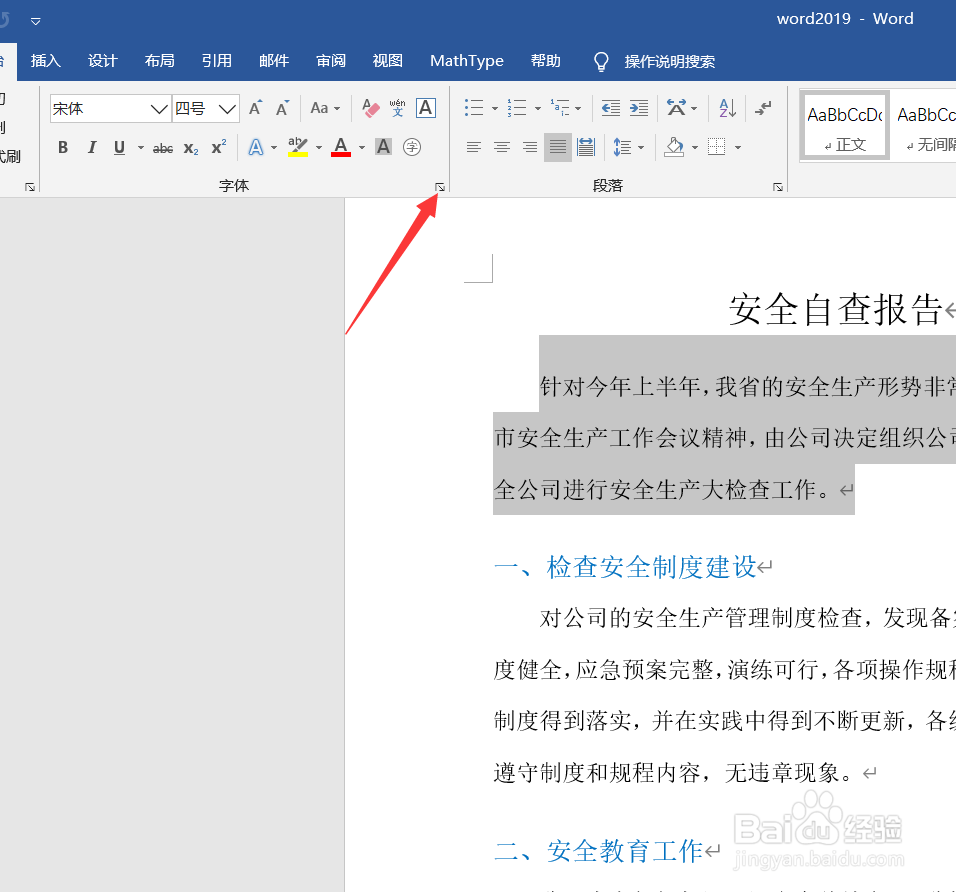Apply strikethrough to the text
The image size is (956, 892).
pyautogui.click(x=161, y=147)
